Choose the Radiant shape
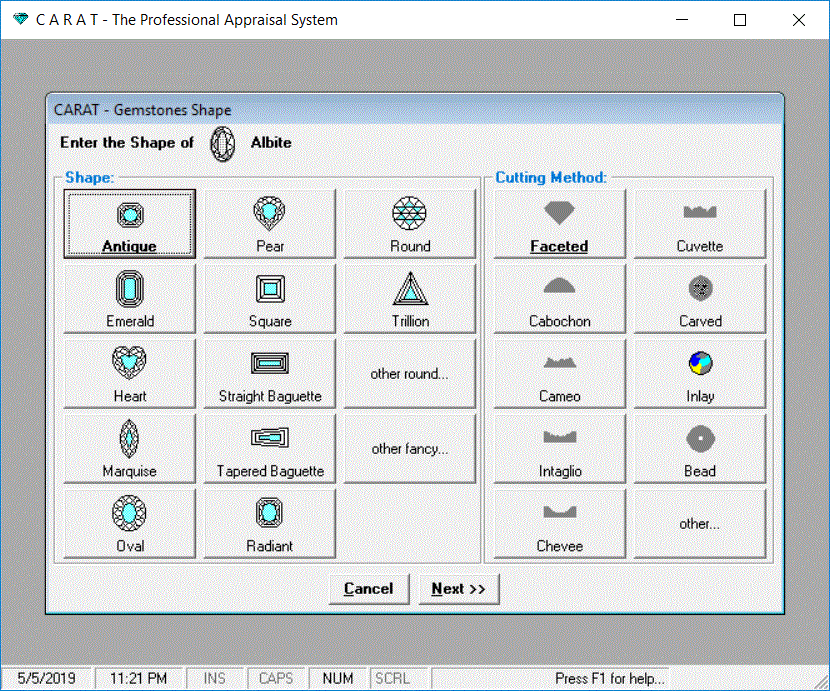 pos(269,524)
